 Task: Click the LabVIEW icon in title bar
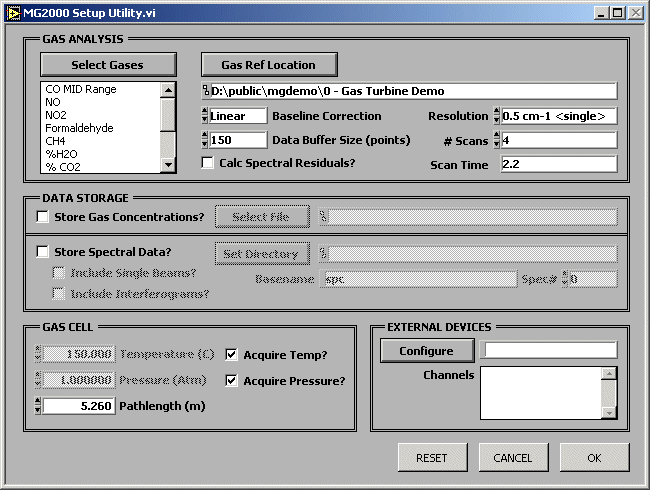coord(13,13)
